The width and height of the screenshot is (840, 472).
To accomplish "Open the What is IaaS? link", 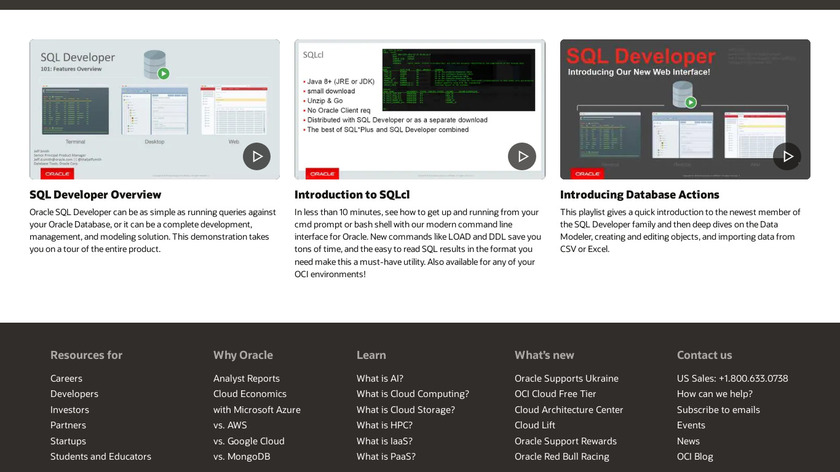I will pyautogui.click(x=385, y=441).
